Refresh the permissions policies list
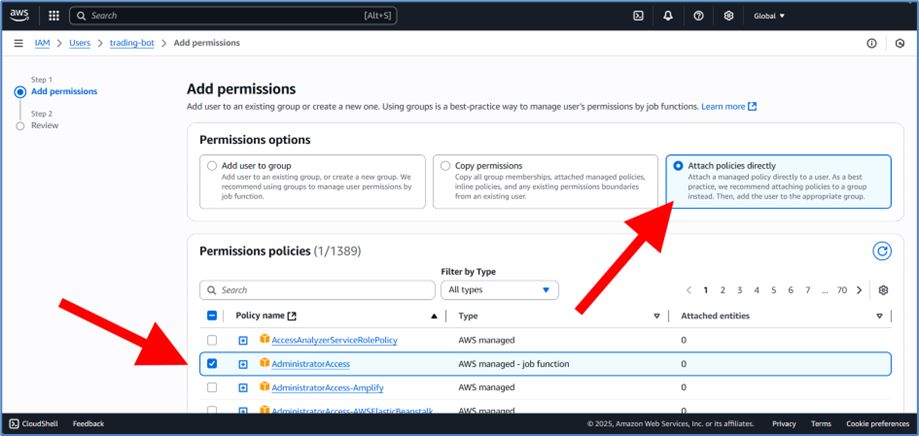This screenshot has width=919, height=436. [881, 251]
